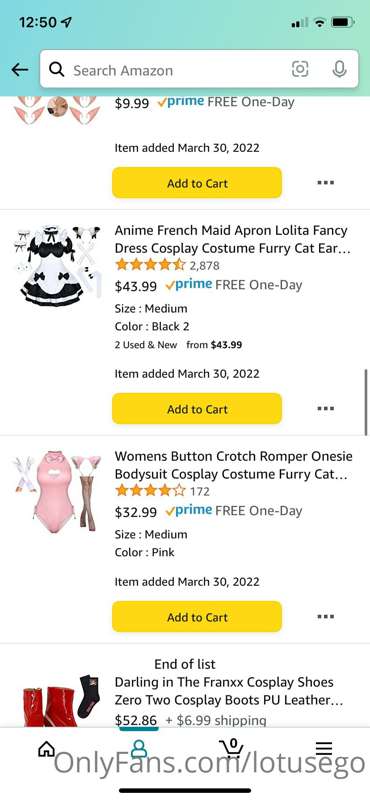
Task: Open the hamburger menu icon
Action: [324, 748]
